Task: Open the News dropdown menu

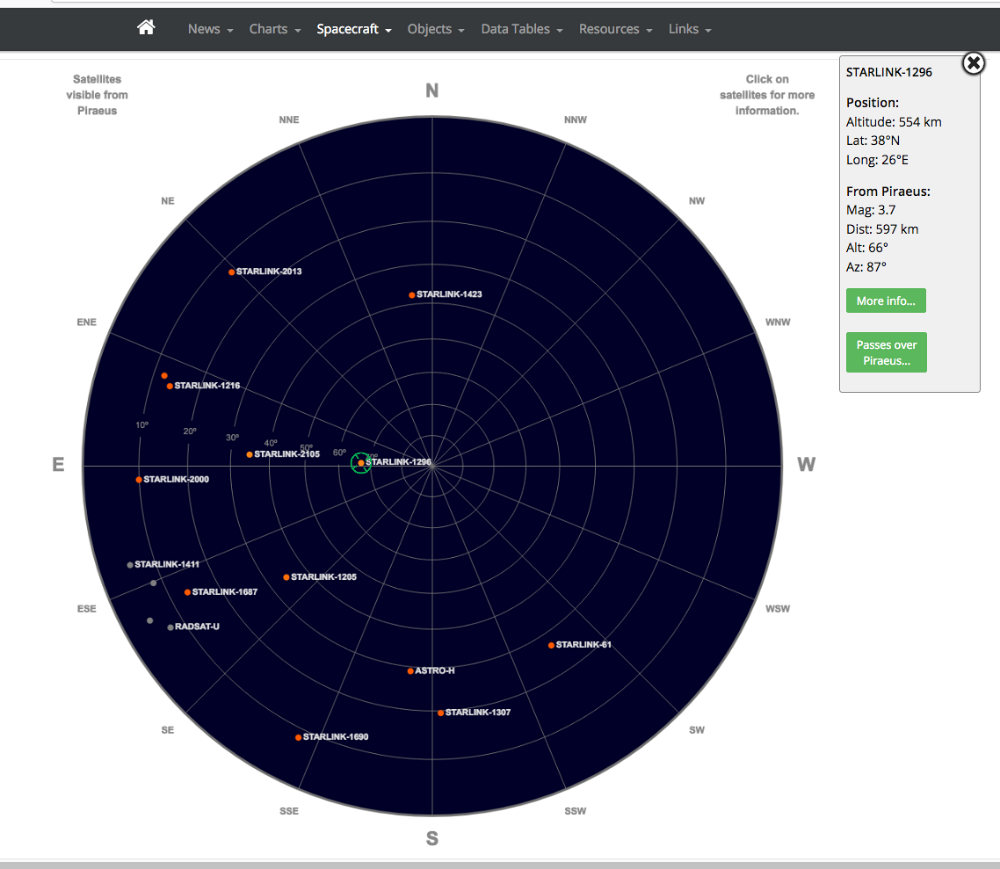Action: [x=210, y=29]
